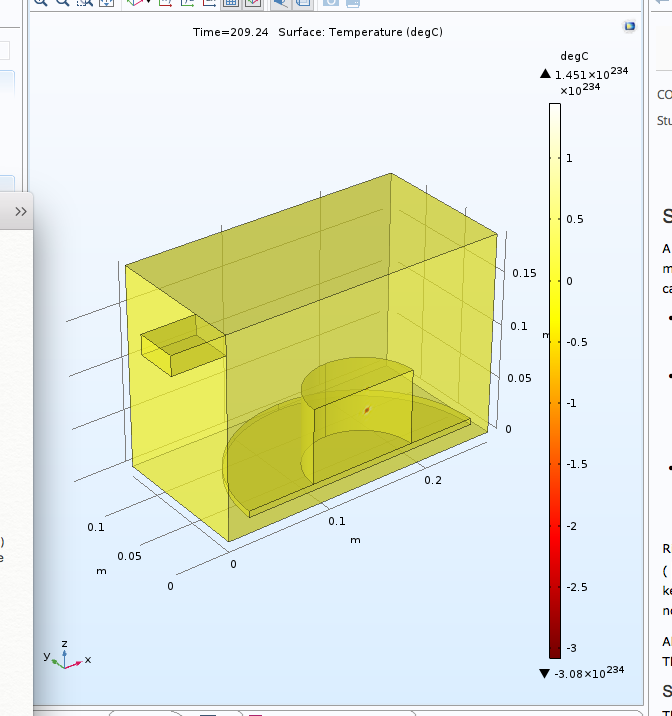
Task: Switch to the ZX plane view
Action: coord(207,3)
